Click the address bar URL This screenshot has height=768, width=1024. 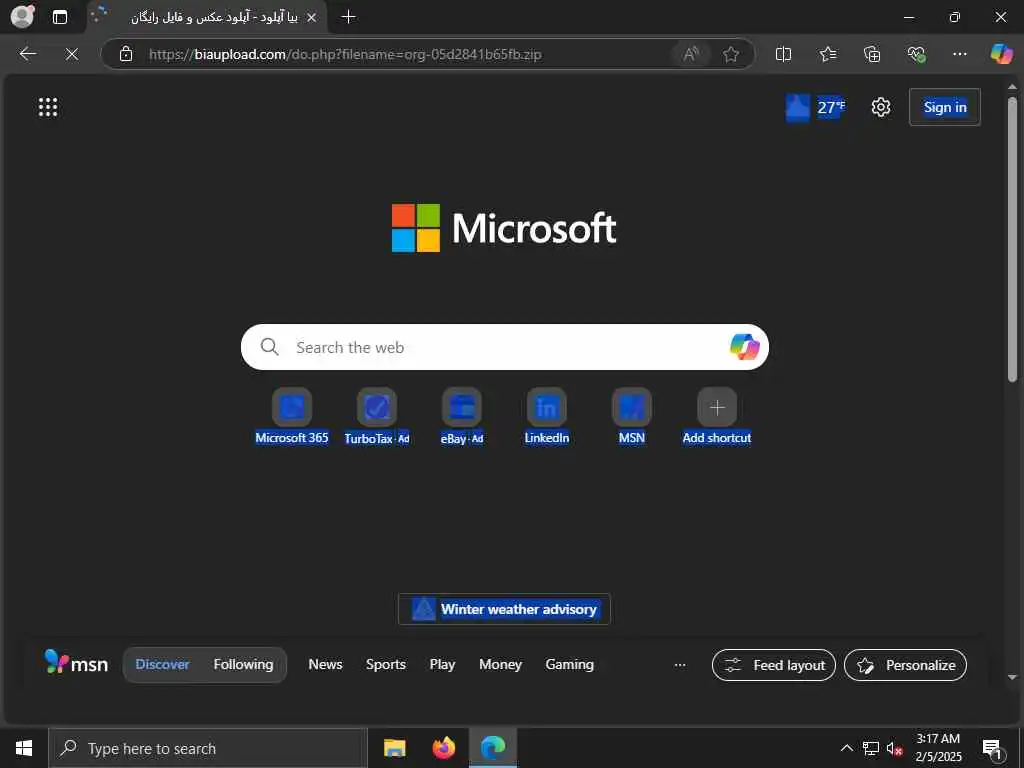pyautogui.click(x=345, y=54)
